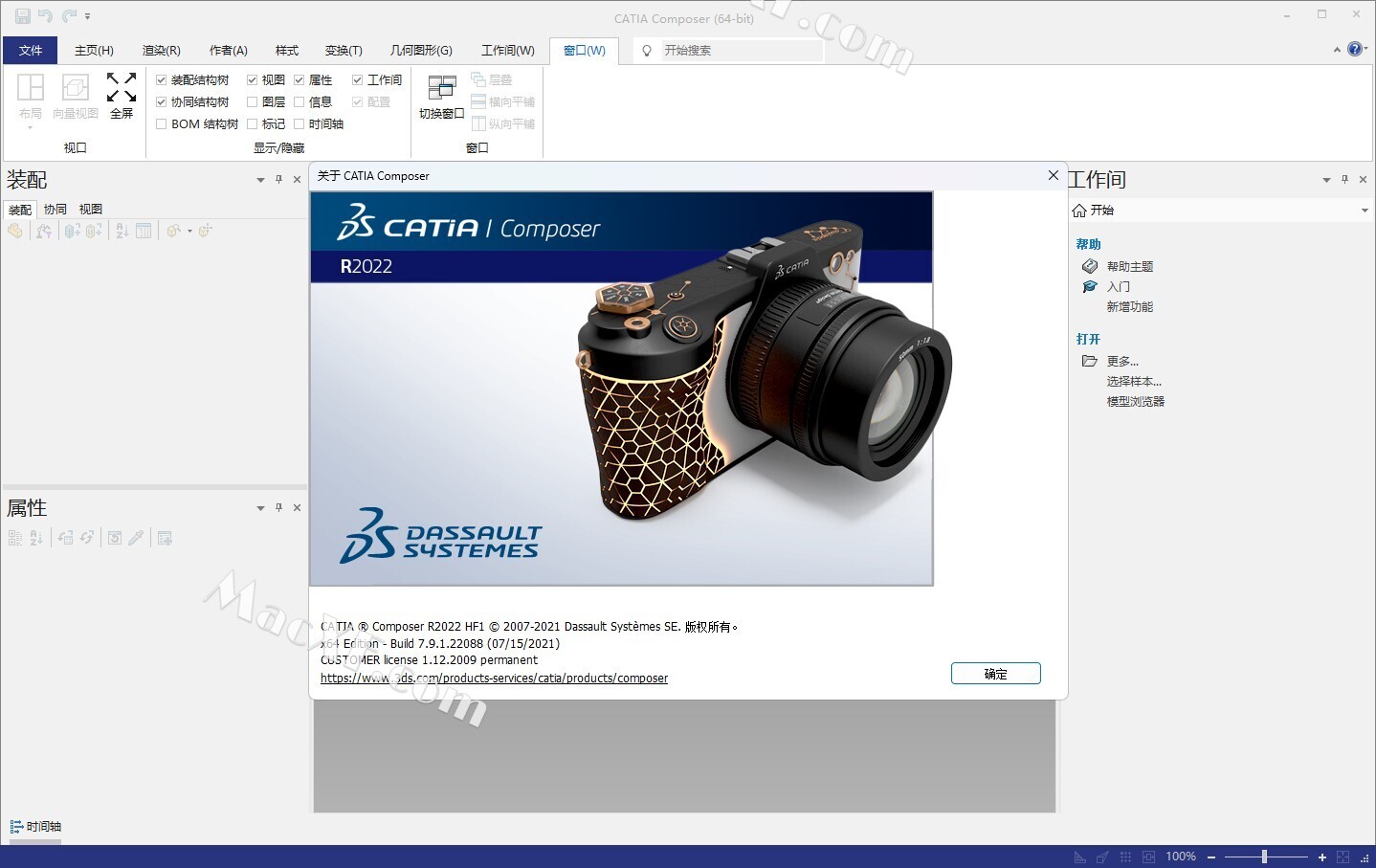Open the quick access toolbar customize dropdown
The image size is (1376, 868).
87,16
